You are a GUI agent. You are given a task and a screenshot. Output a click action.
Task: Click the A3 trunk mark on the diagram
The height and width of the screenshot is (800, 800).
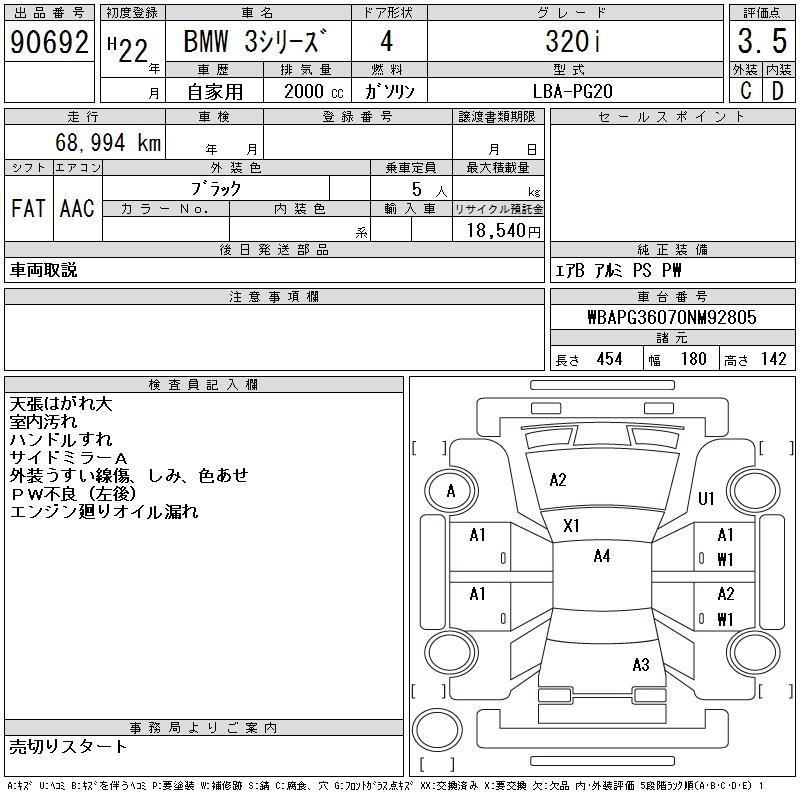click(641, 665)
